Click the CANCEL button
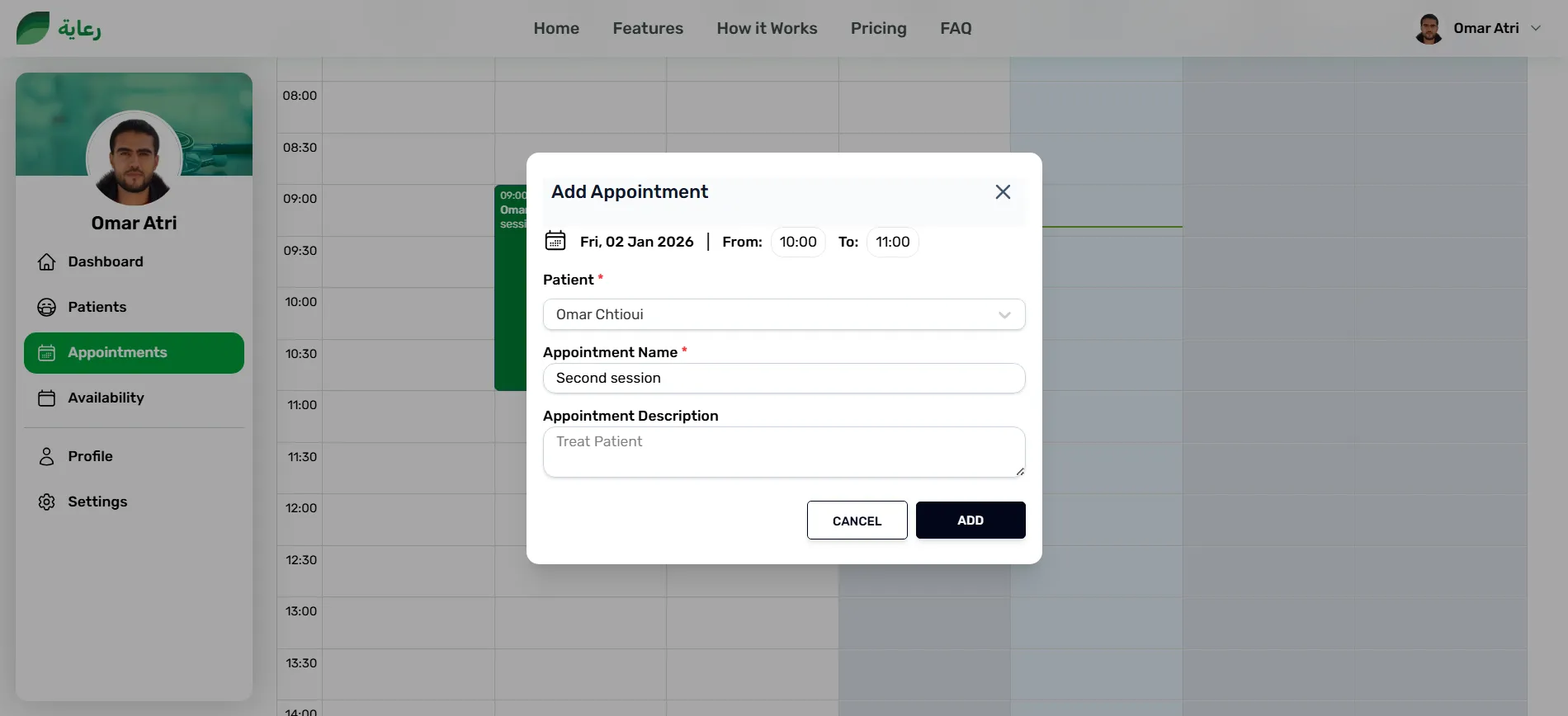 857,521
